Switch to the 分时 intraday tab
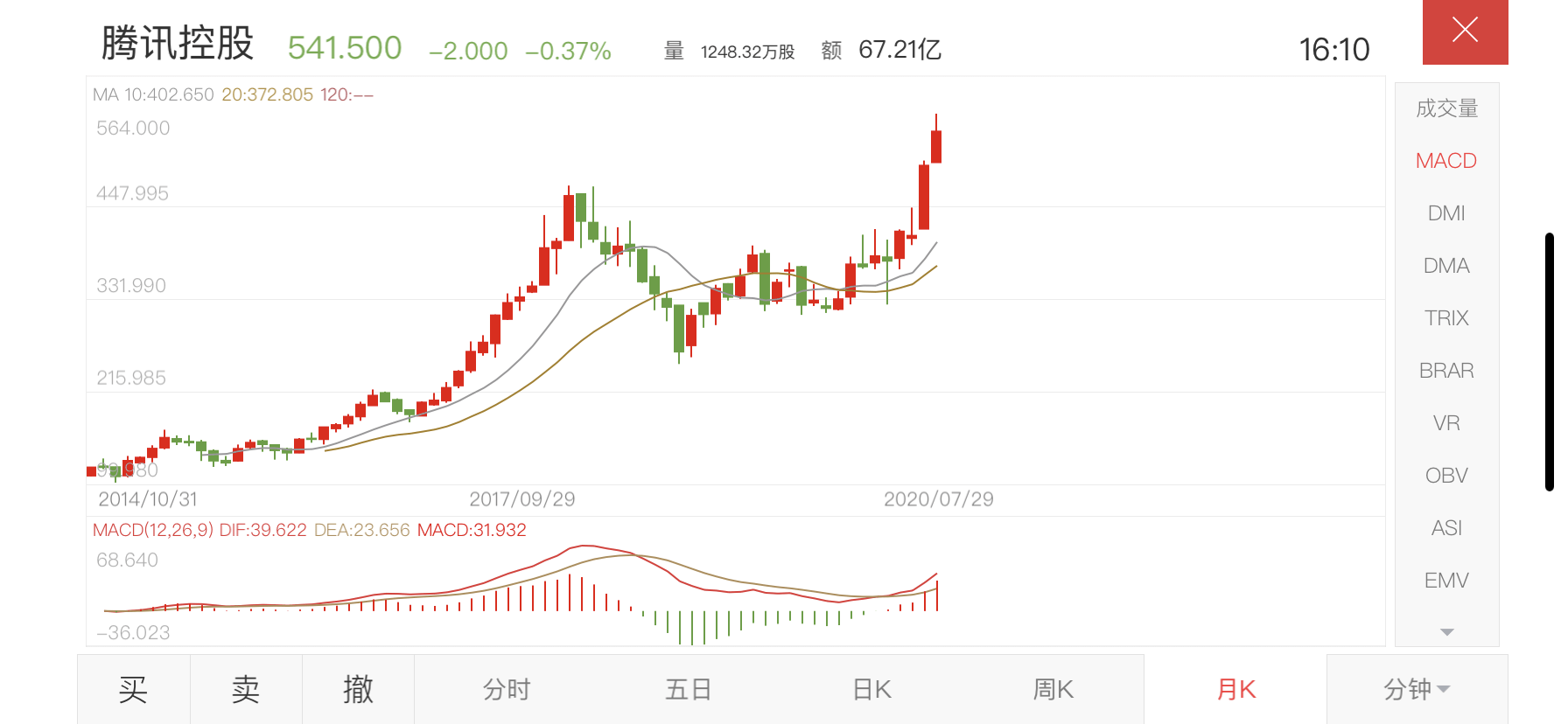Screen dimensions: 1568x724 tap(507, 689)
